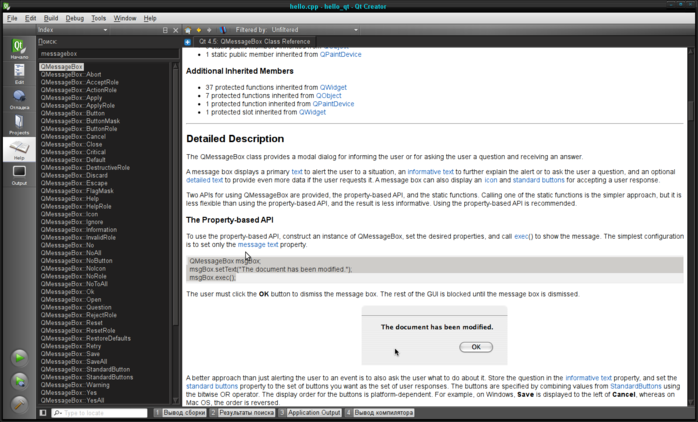This screenshot has width=698, height=422.
Task: Click the green Run button
Action: (19, 357)
